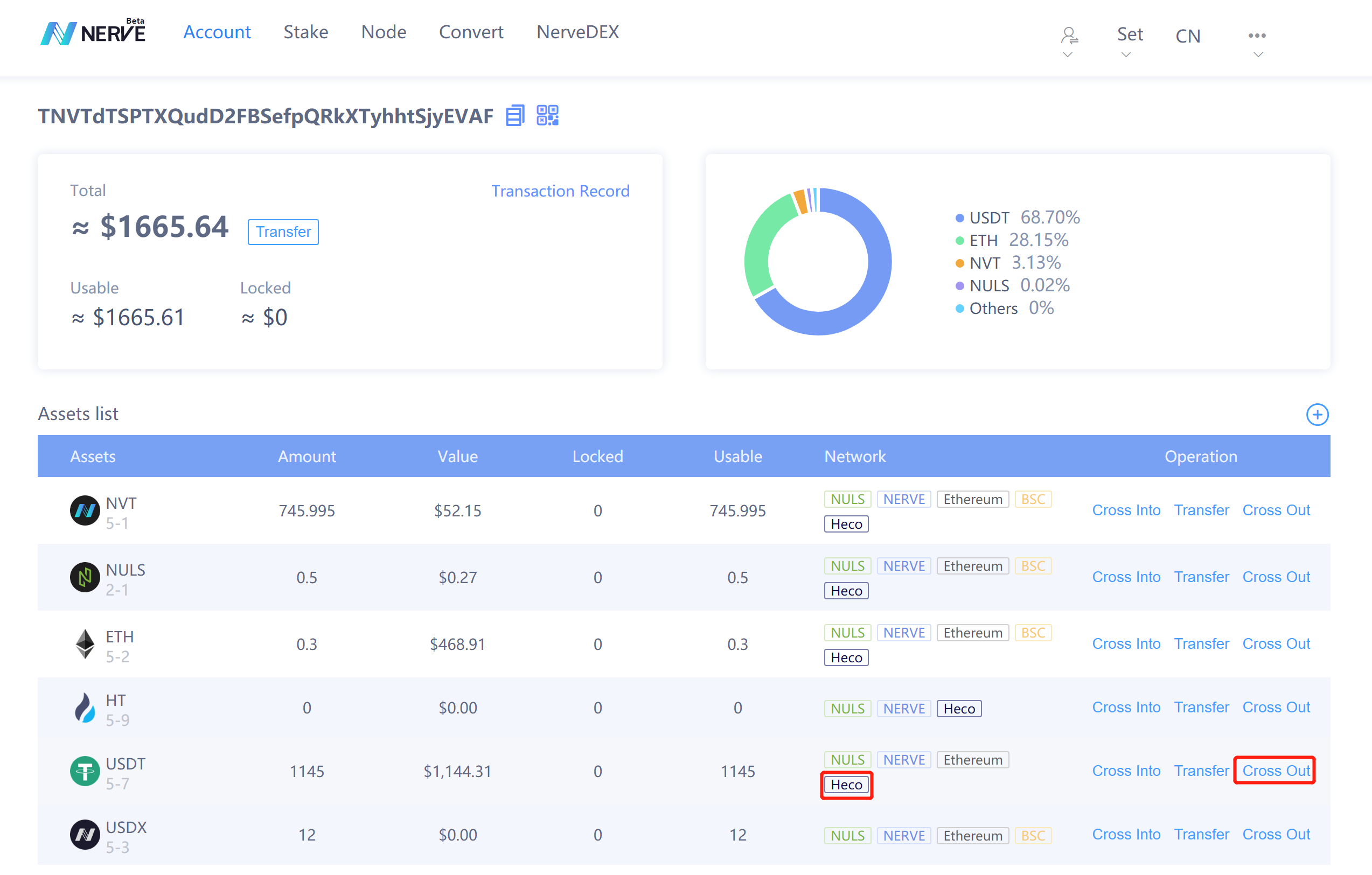
Task: Click the USDT token icon
Action: (85, 771)
